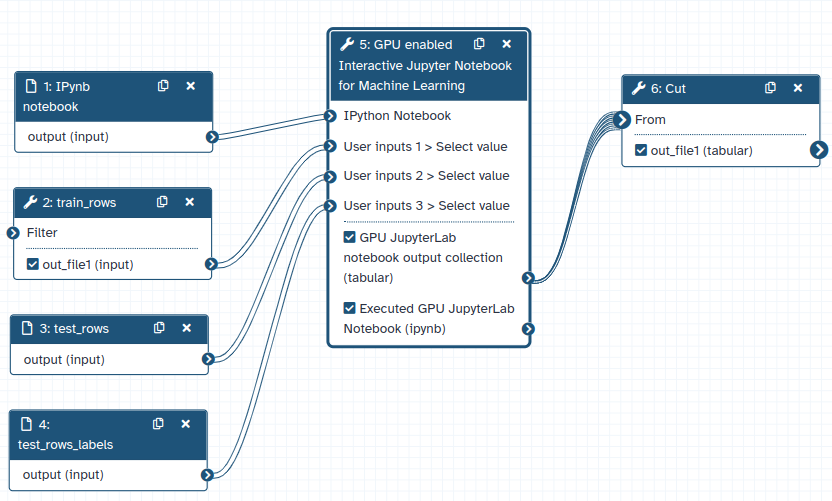Delete the 5: GPU enabled Jupyter node
The image size is (832, 501).
pyautogui.click(x=507, y=44)
